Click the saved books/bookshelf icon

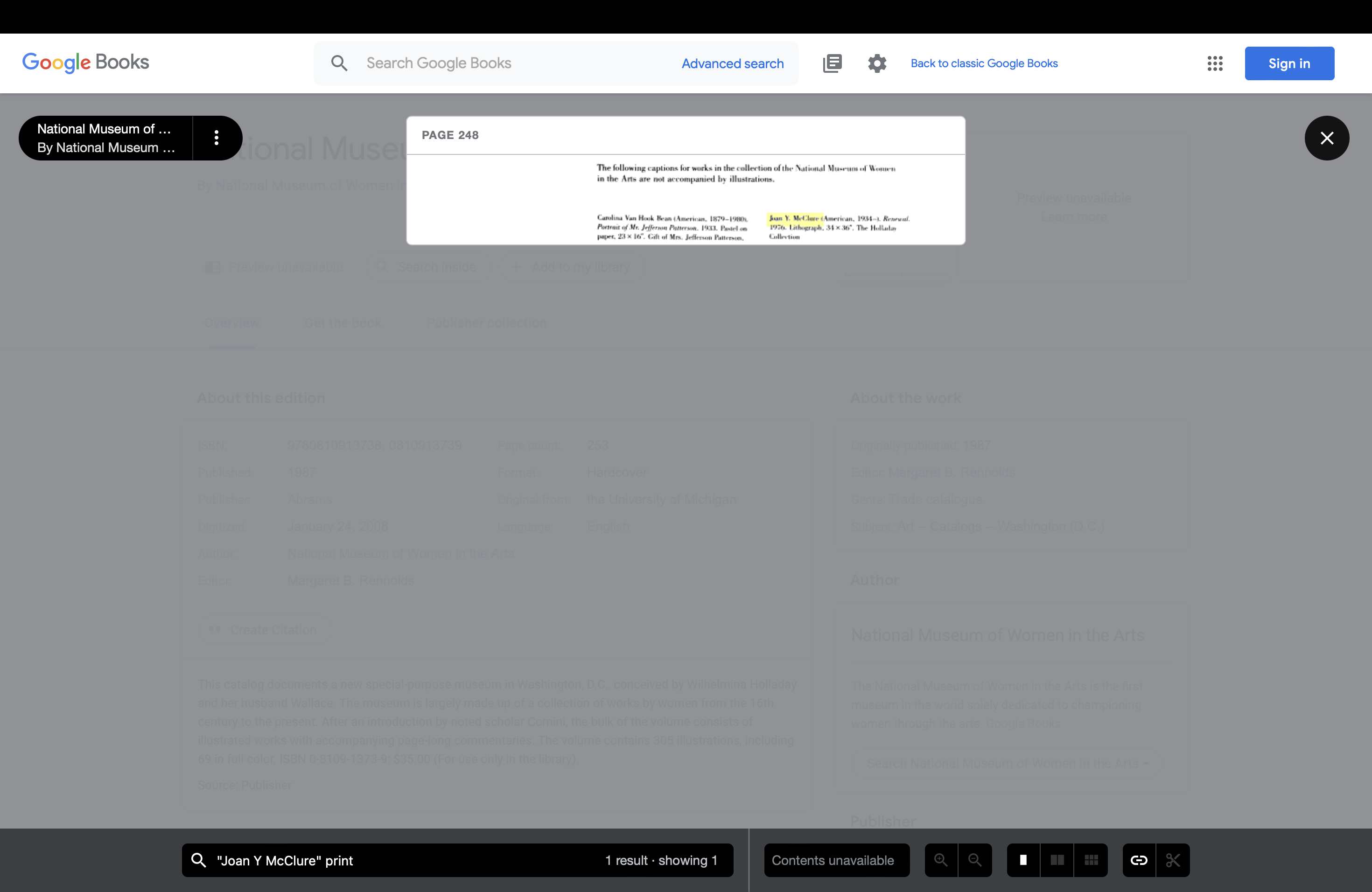[x=832, y=63]
